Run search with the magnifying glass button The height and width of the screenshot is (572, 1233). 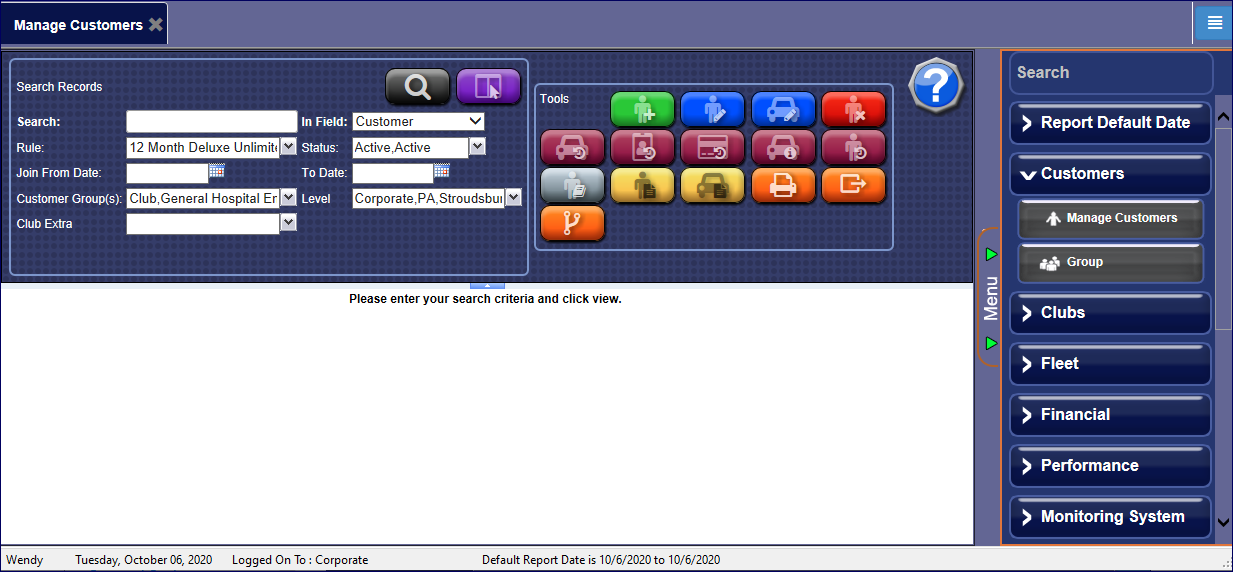click(x=417, y=87)
